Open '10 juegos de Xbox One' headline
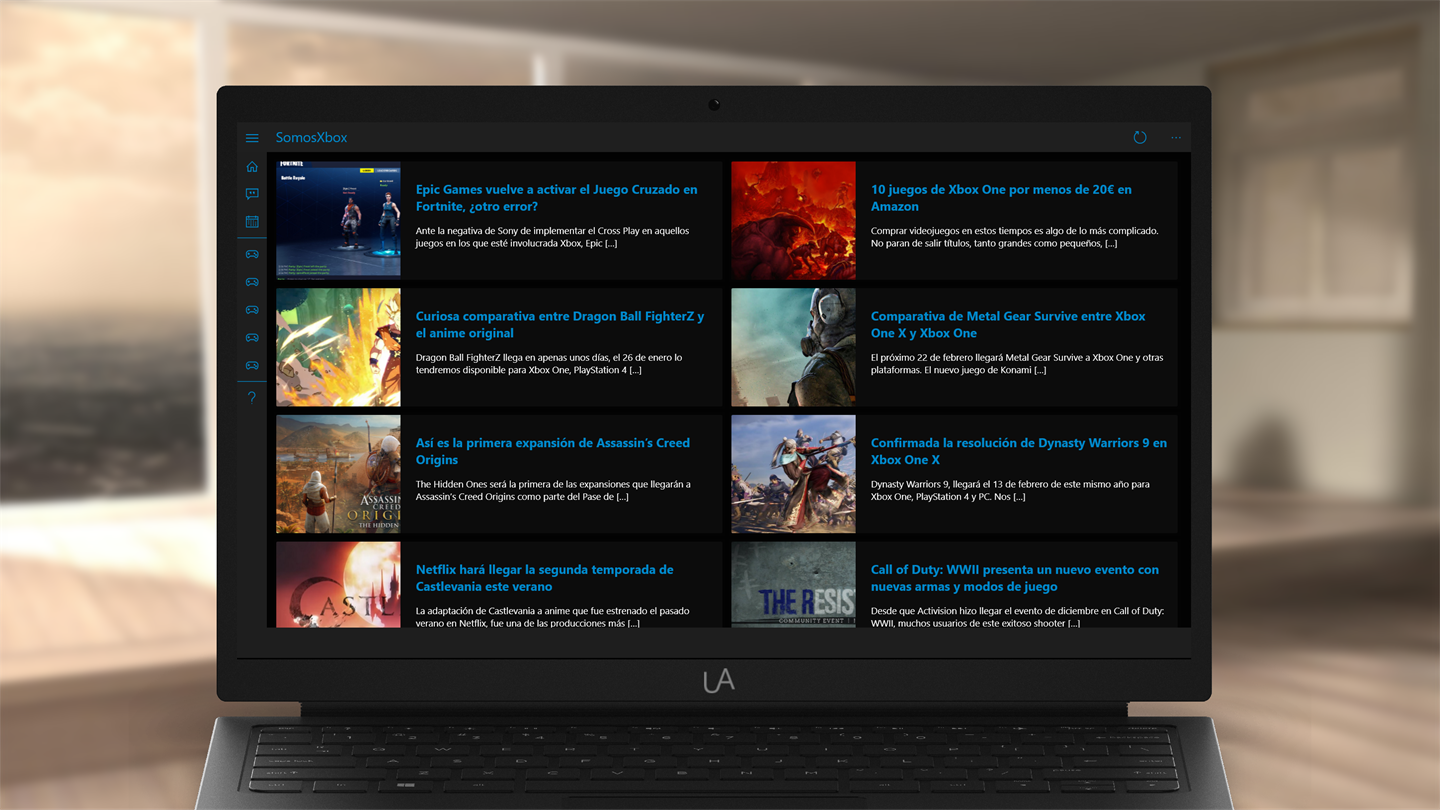The image size is (1440, 810). click(x=1001, y=198)
